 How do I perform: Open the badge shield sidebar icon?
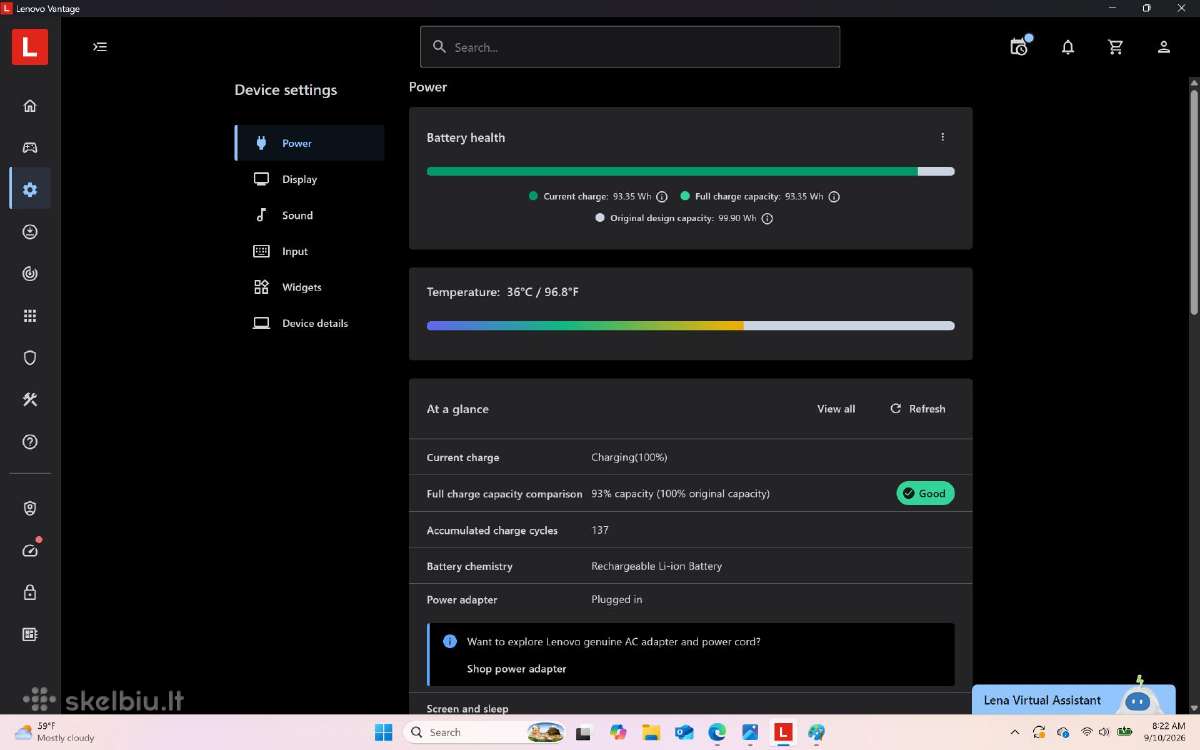(x=30, y=508)
